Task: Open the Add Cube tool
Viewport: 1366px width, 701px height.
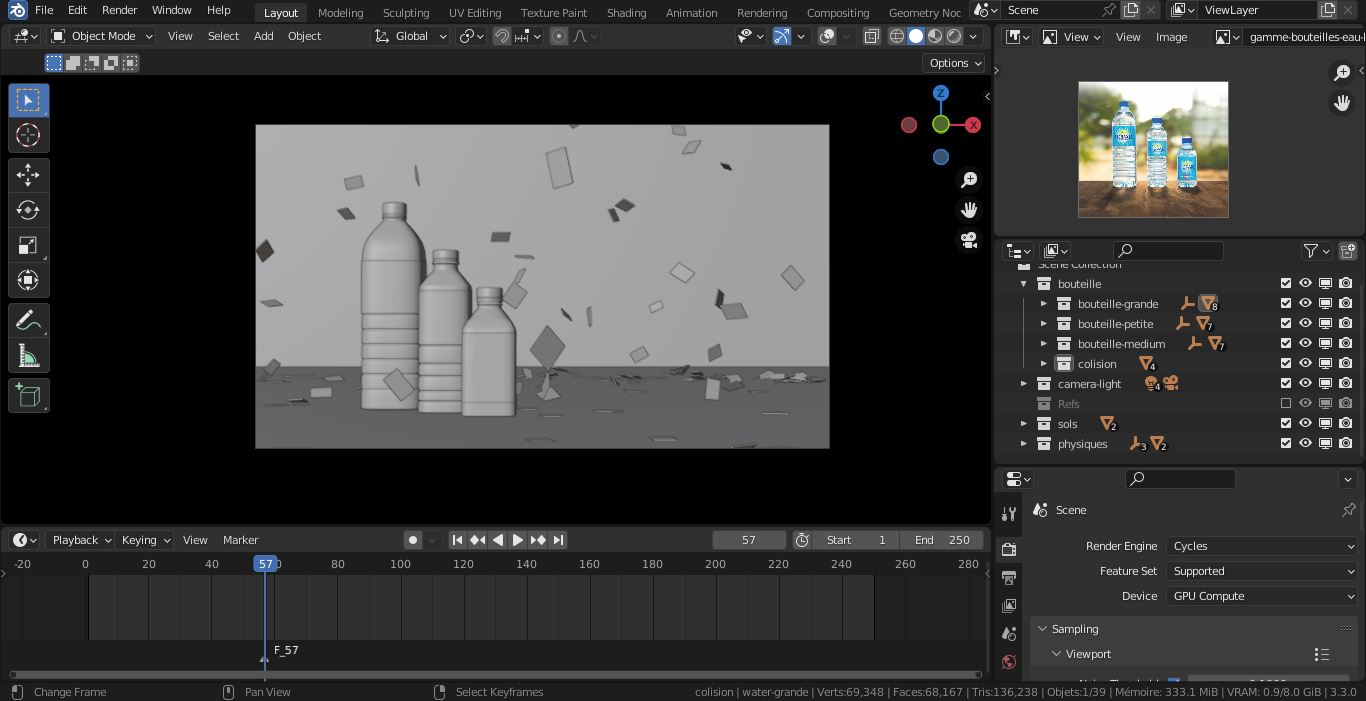Action: point(28,395)
